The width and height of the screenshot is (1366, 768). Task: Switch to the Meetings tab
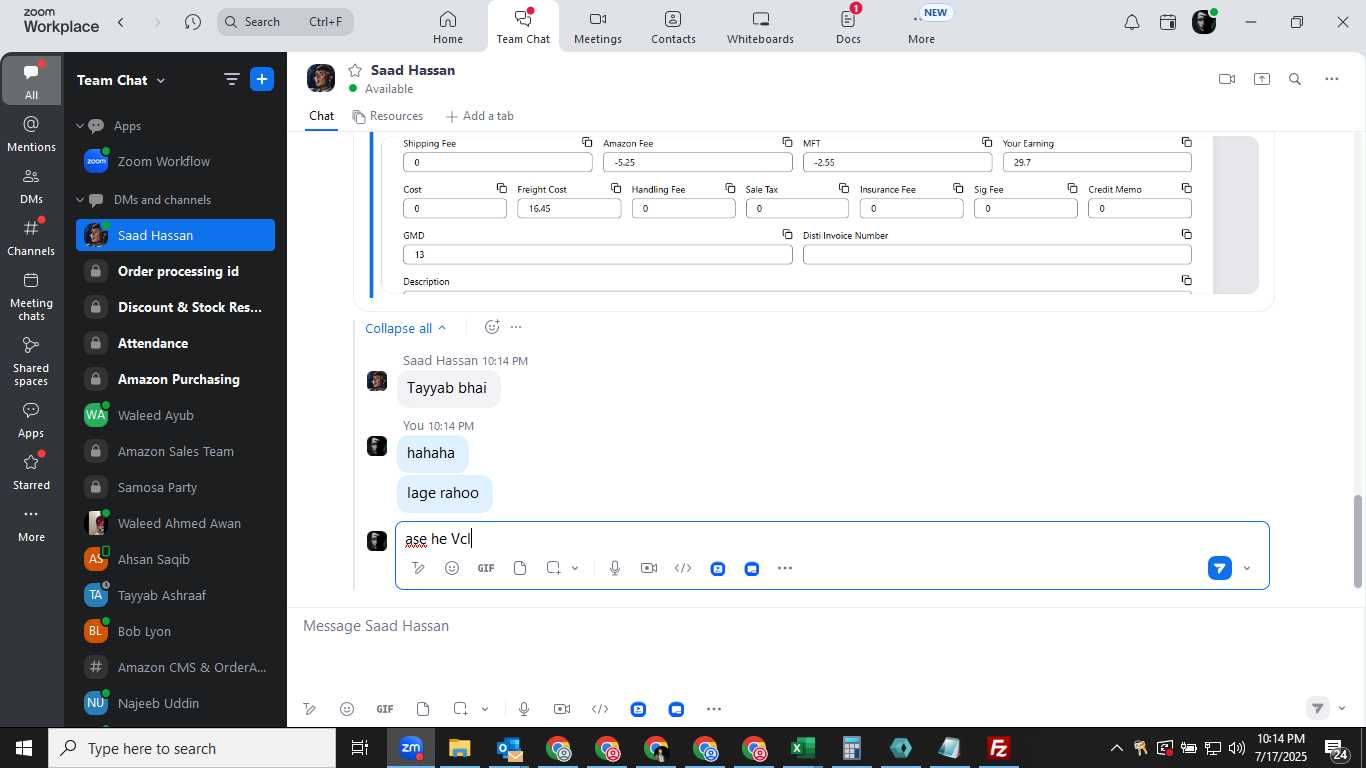(598, 27)
